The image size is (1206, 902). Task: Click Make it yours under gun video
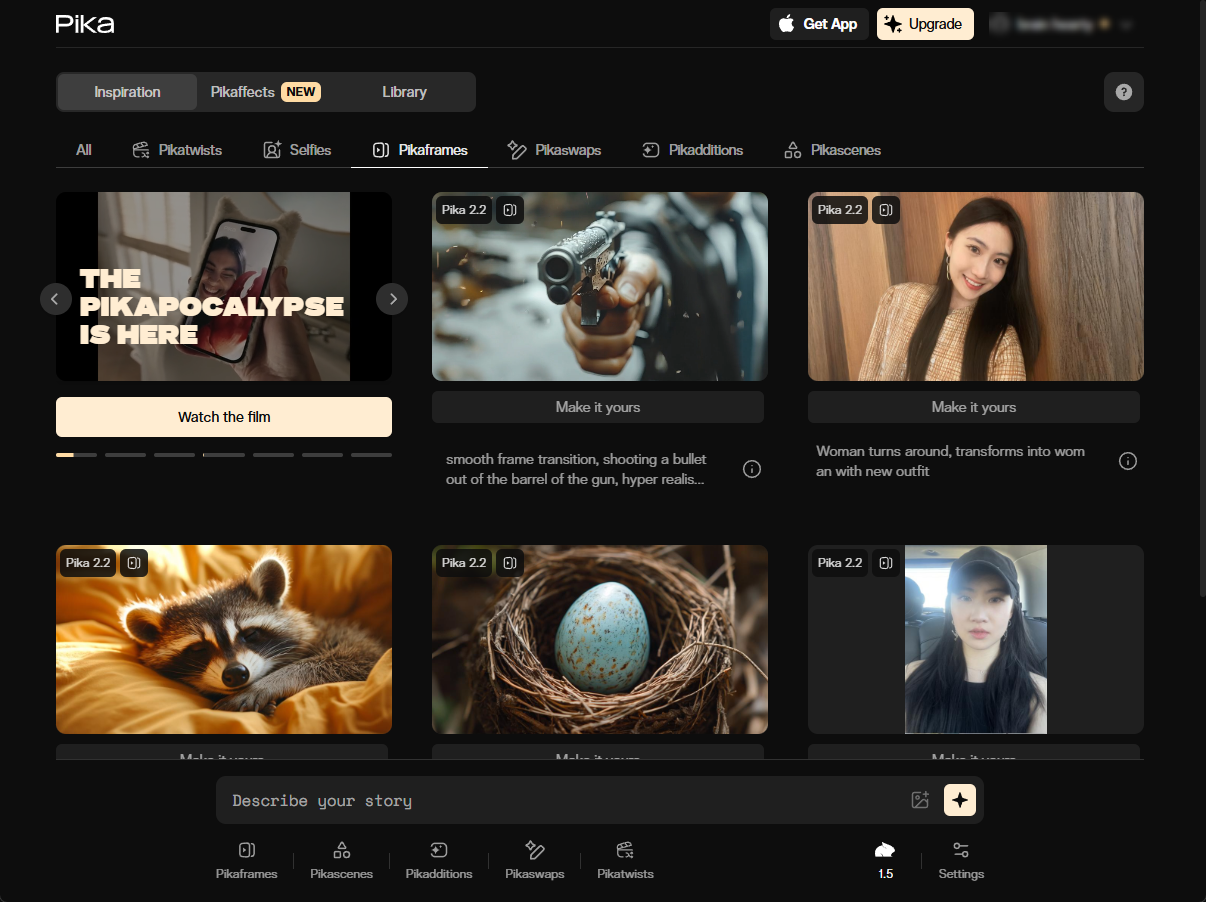tap(598, 407)
